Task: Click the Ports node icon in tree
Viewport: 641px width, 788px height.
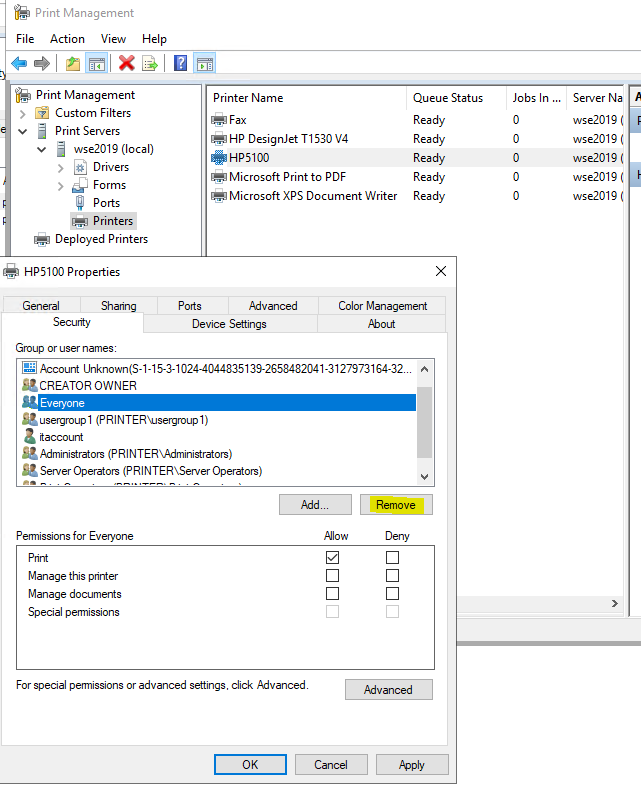Action: [80, 203]
